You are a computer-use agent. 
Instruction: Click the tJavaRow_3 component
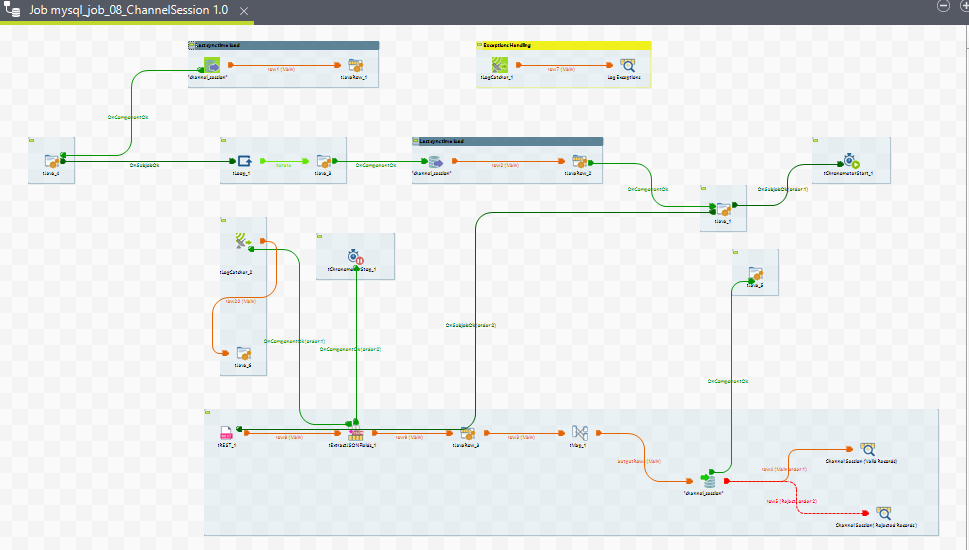point(466,432)
